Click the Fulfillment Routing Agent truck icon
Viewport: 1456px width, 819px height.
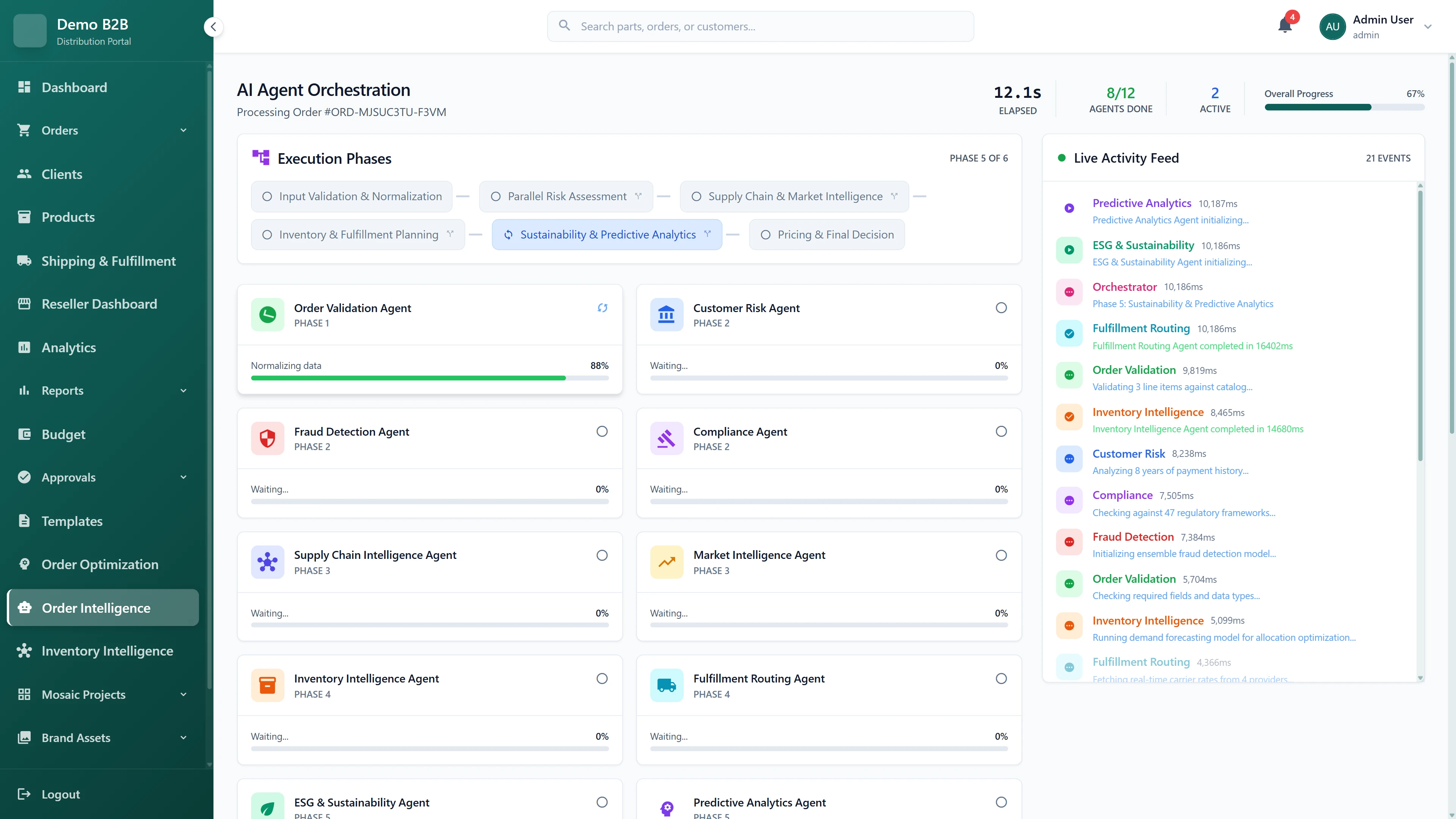coord(667,685)
